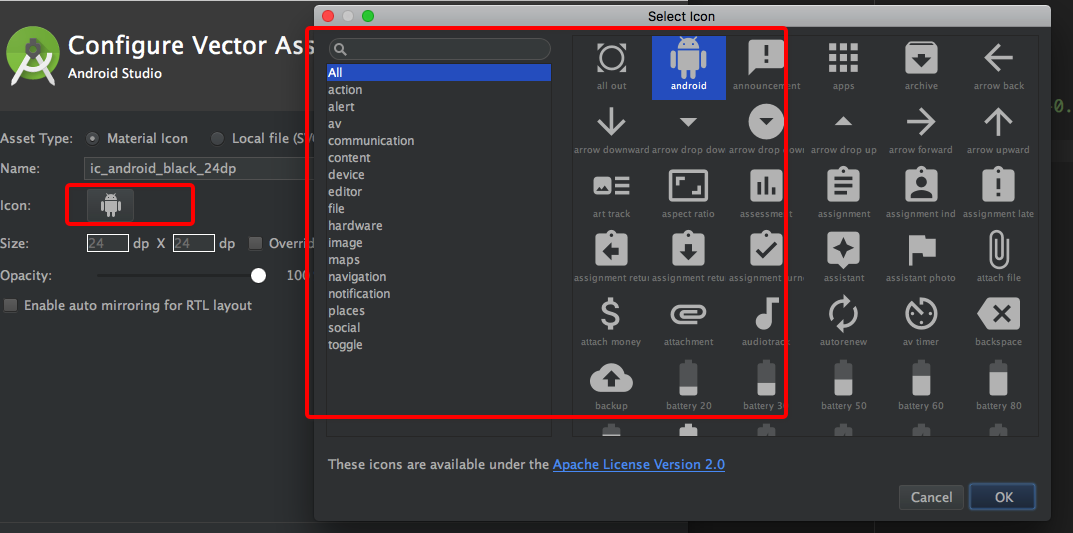Choose the places category
The image size is (1073, 533).
pos(439,310)
